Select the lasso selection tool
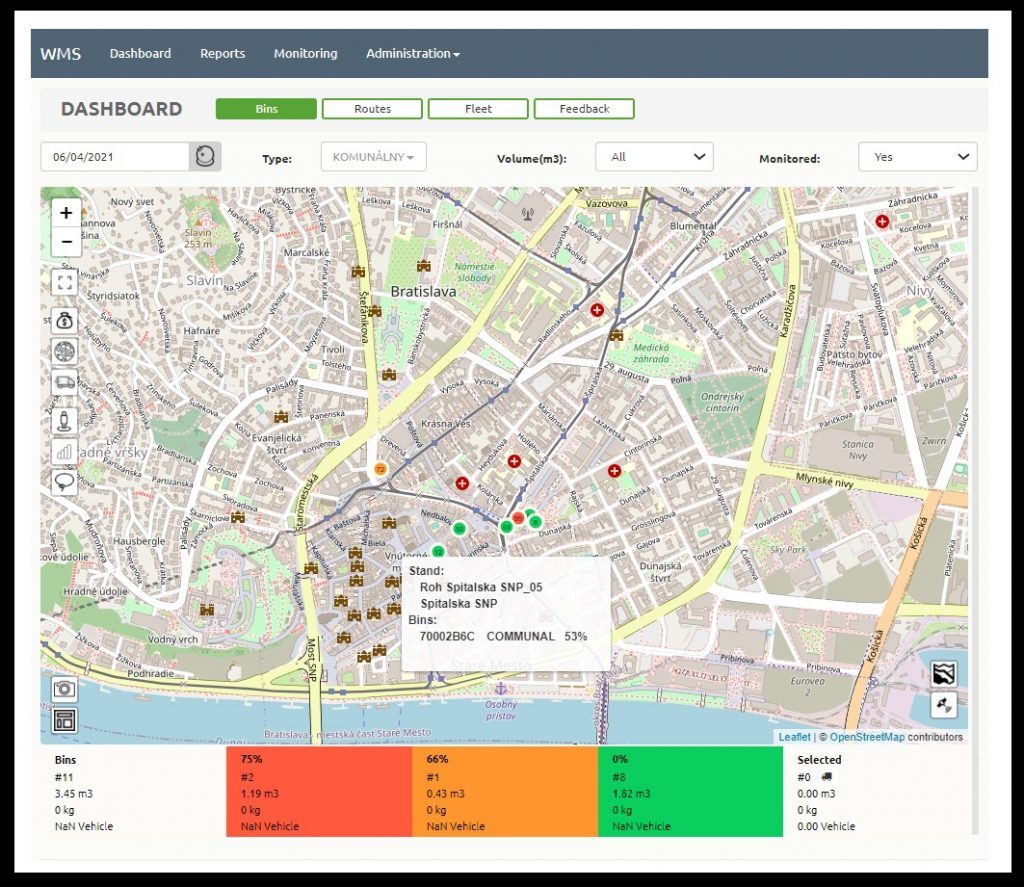 pos(65,482)
